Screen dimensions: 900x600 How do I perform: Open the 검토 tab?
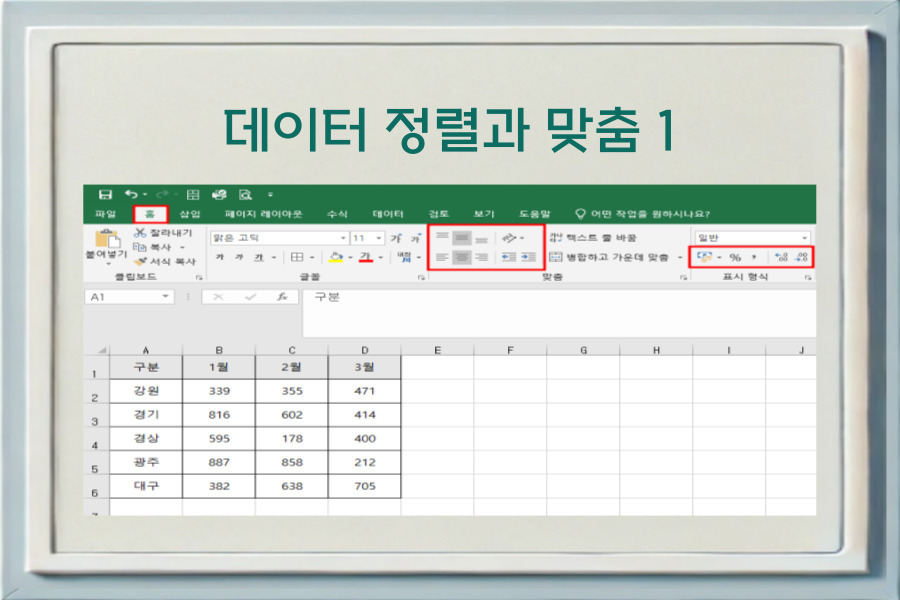439,214
